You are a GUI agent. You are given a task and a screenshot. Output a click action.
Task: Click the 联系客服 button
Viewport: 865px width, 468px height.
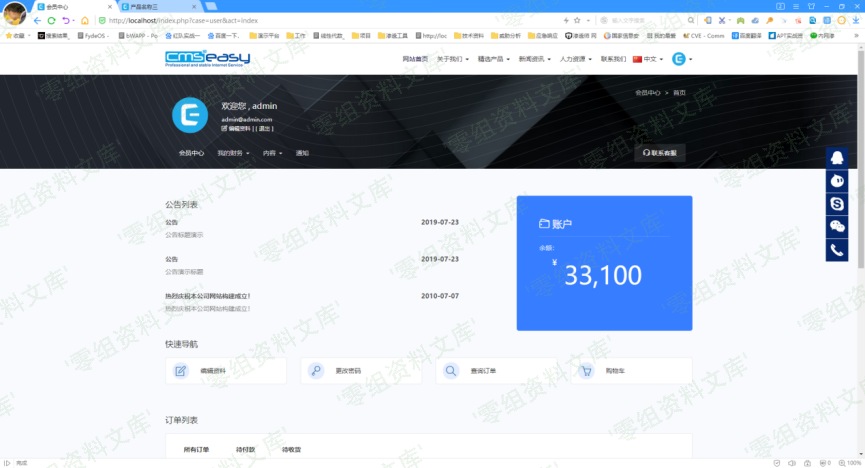tap(659, 153)
